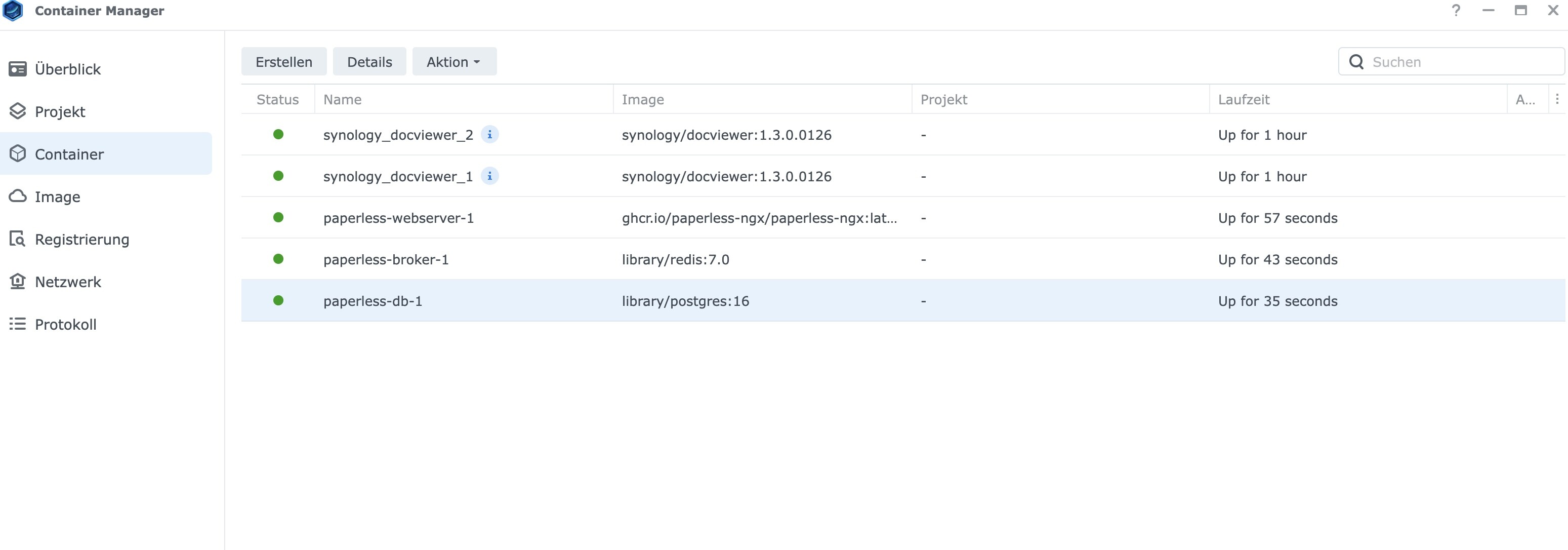Click the Image cloud icon
Viewport: 1568px width, 550px height.
18,196
